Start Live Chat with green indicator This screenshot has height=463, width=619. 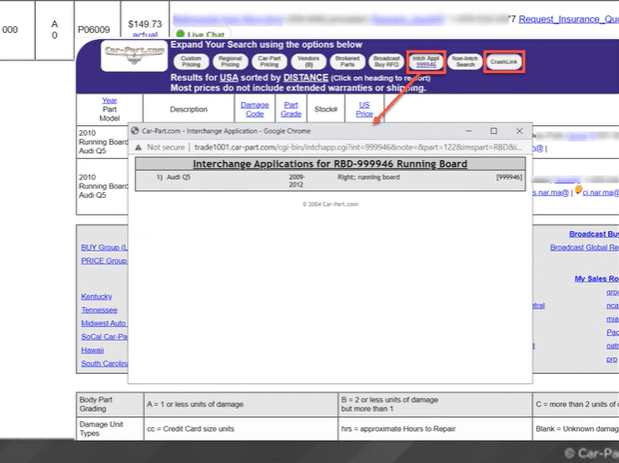click(x=201, y=34)
